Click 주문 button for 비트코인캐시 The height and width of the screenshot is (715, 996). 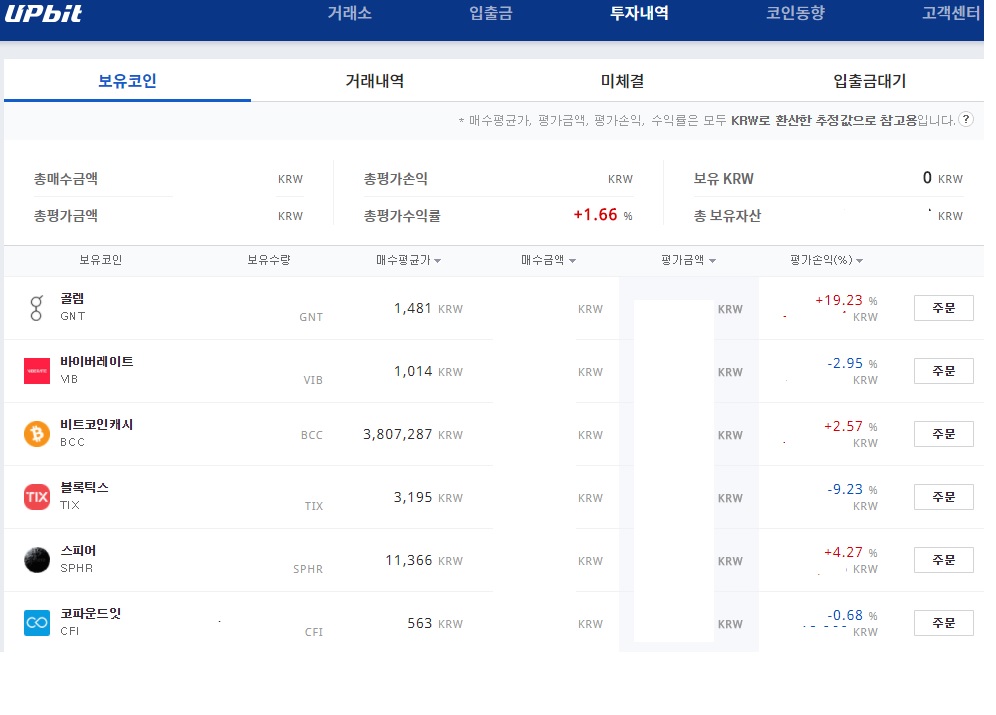(943, 434)
